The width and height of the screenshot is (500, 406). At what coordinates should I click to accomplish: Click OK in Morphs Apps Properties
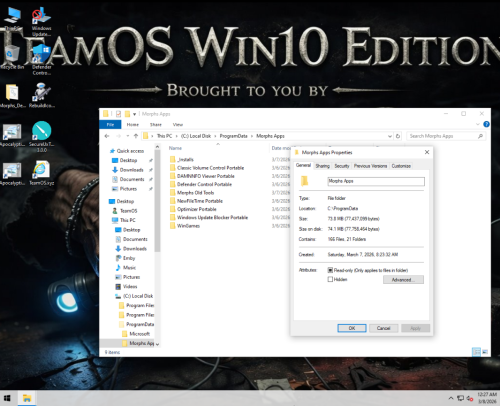click(x=352, y=328)
